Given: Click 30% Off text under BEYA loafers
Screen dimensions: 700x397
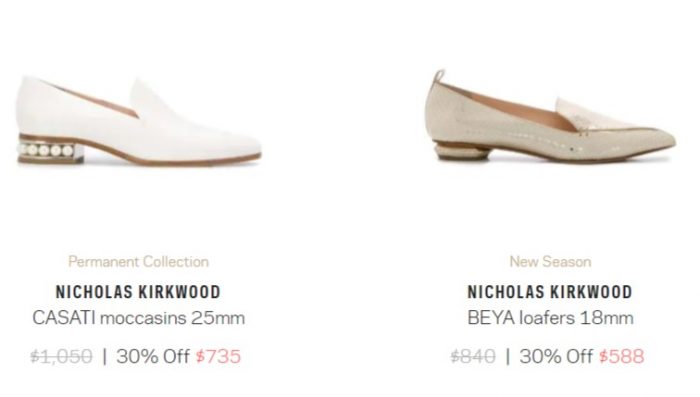Looking at the screenshot, I should coord(556,357).
